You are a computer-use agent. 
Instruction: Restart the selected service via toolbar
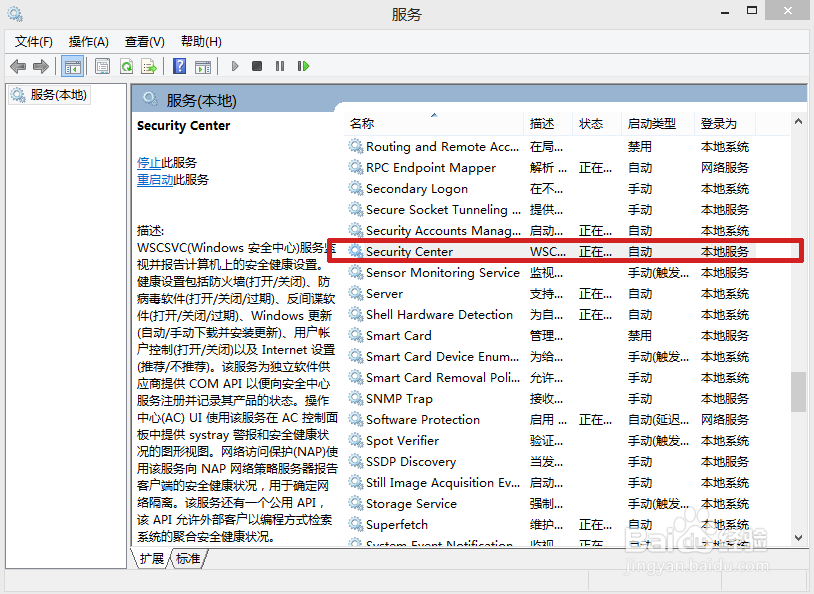pos(303,66)
